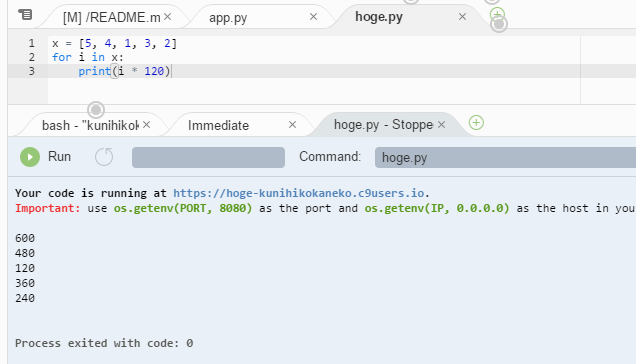Close the Immediate console tab

pyautogui.click(x=292, y=125)
